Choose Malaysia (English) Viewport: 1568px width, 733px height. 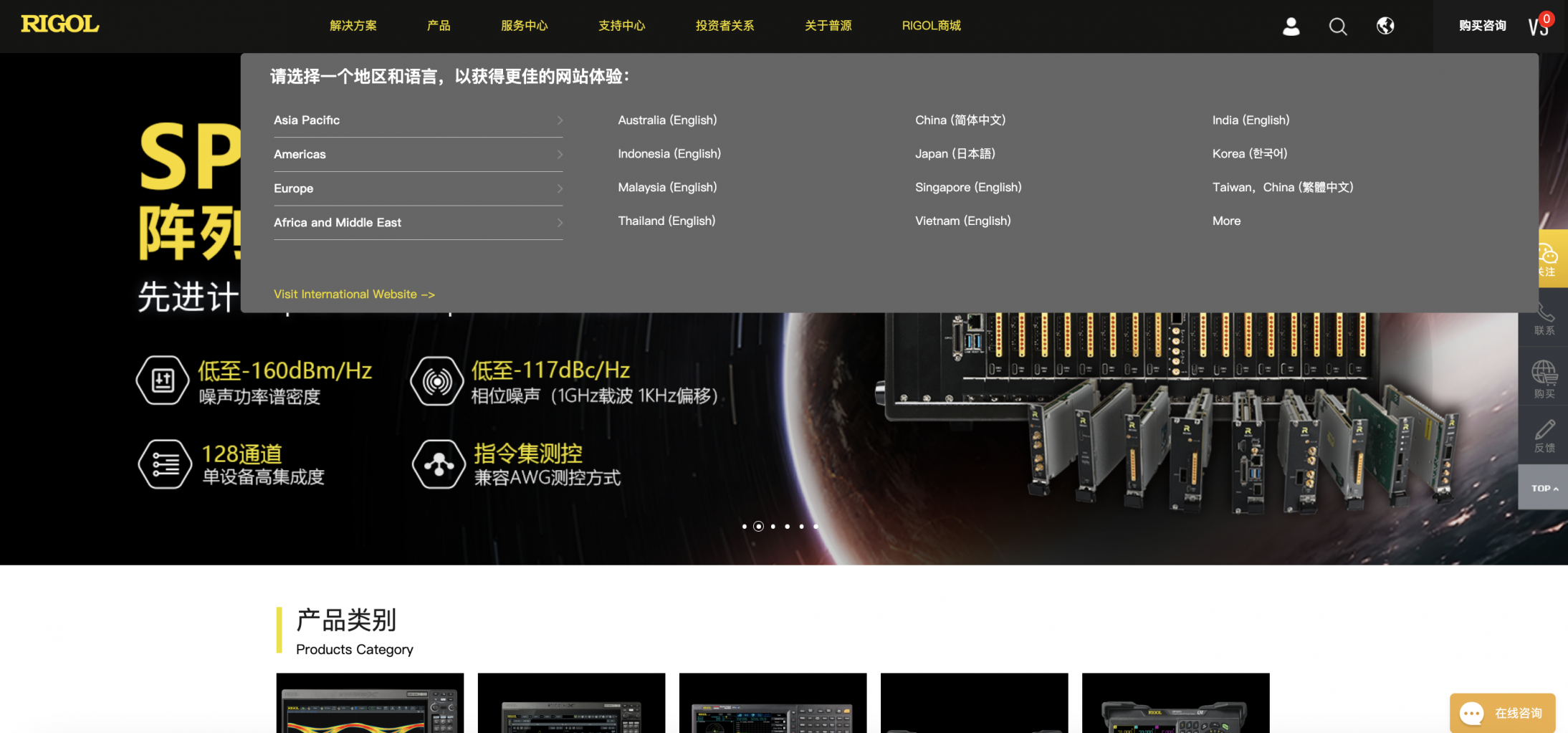668,188
